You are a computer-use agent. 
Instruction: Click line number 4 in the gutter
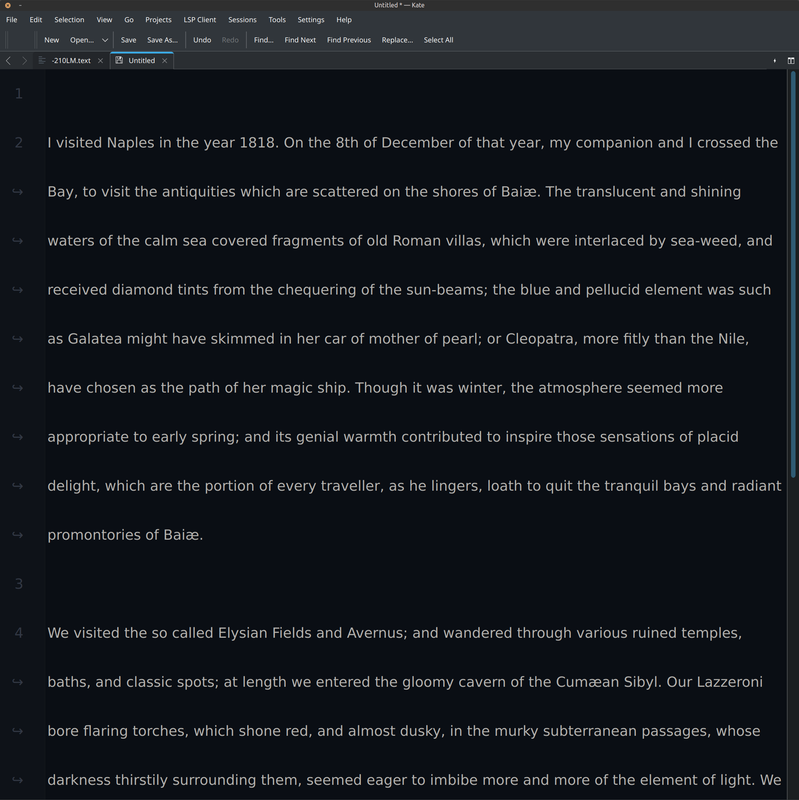(19, 633)
